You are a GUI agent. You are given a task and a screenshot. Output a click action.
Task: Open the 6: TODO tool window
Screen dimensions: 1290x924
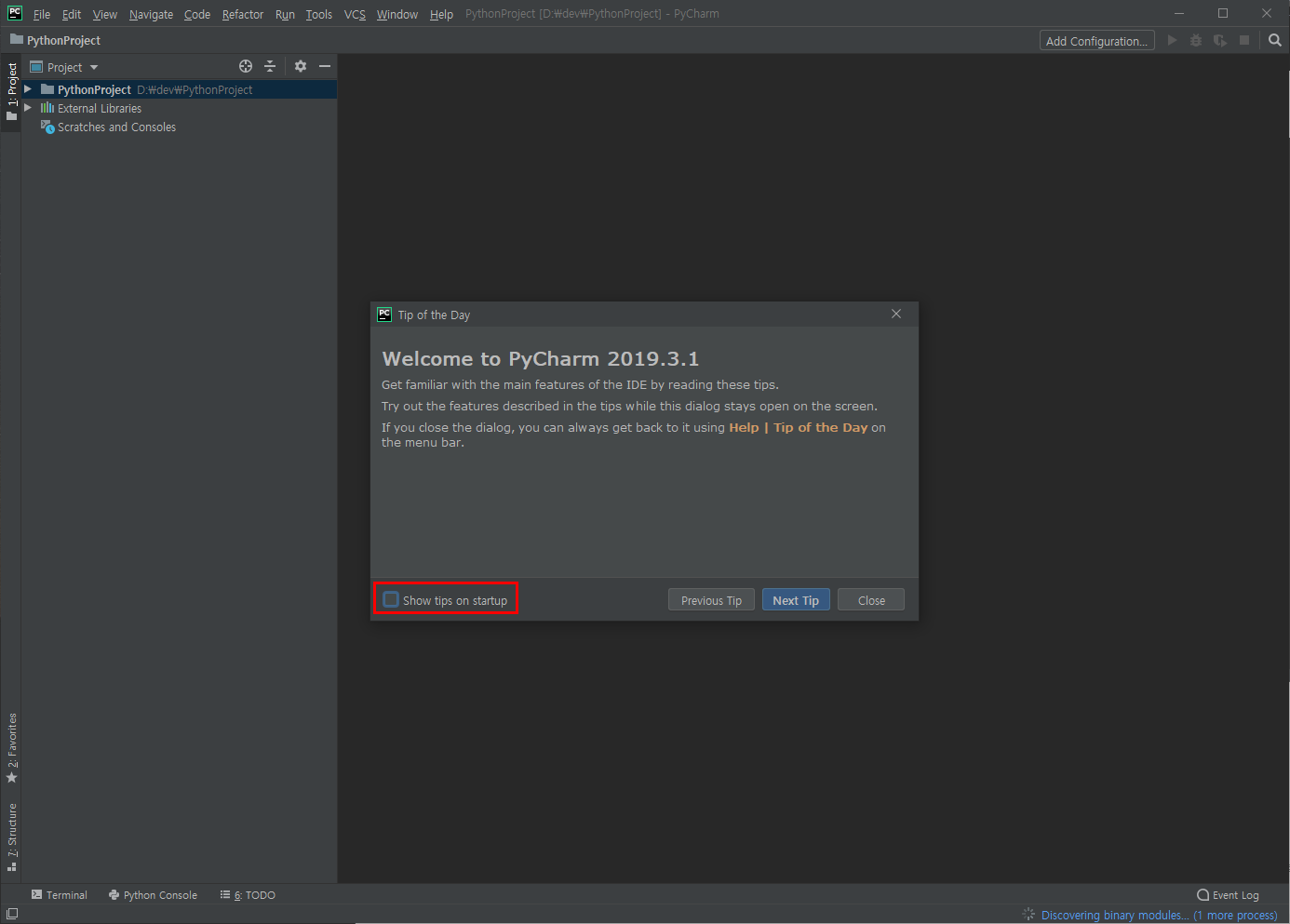[x=248, y=894]
